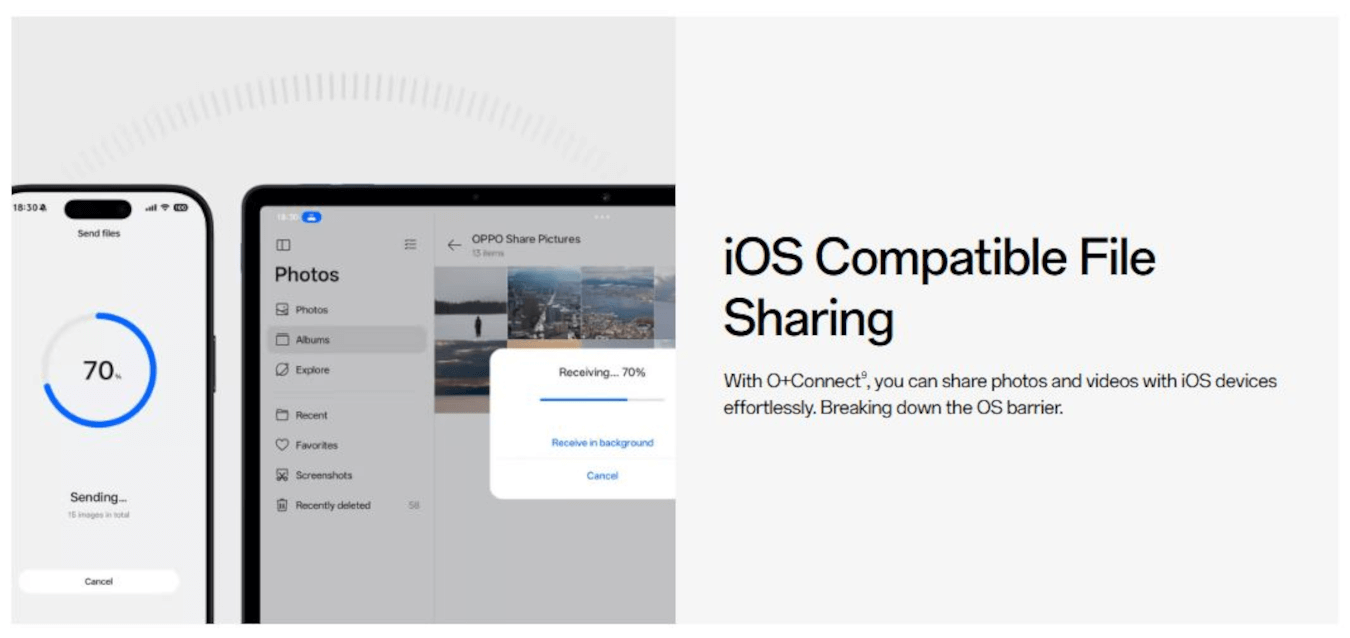The image size is (1350, 638).
Task: Tap the back arrow beside OPPO Share Pictures
Action: [454, 245]
